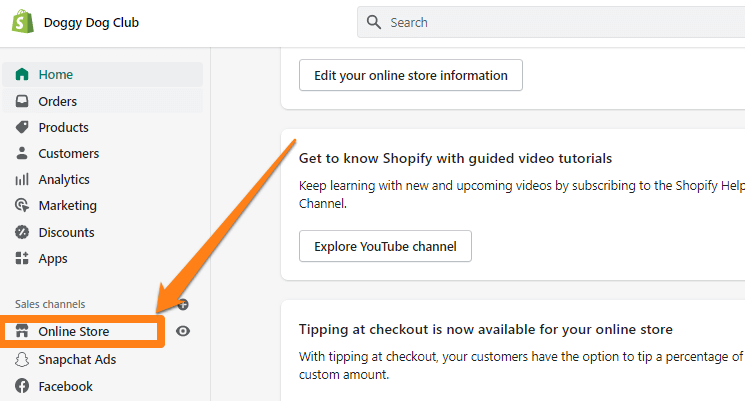Click the Sales channels heading

(x=50, y=304)
